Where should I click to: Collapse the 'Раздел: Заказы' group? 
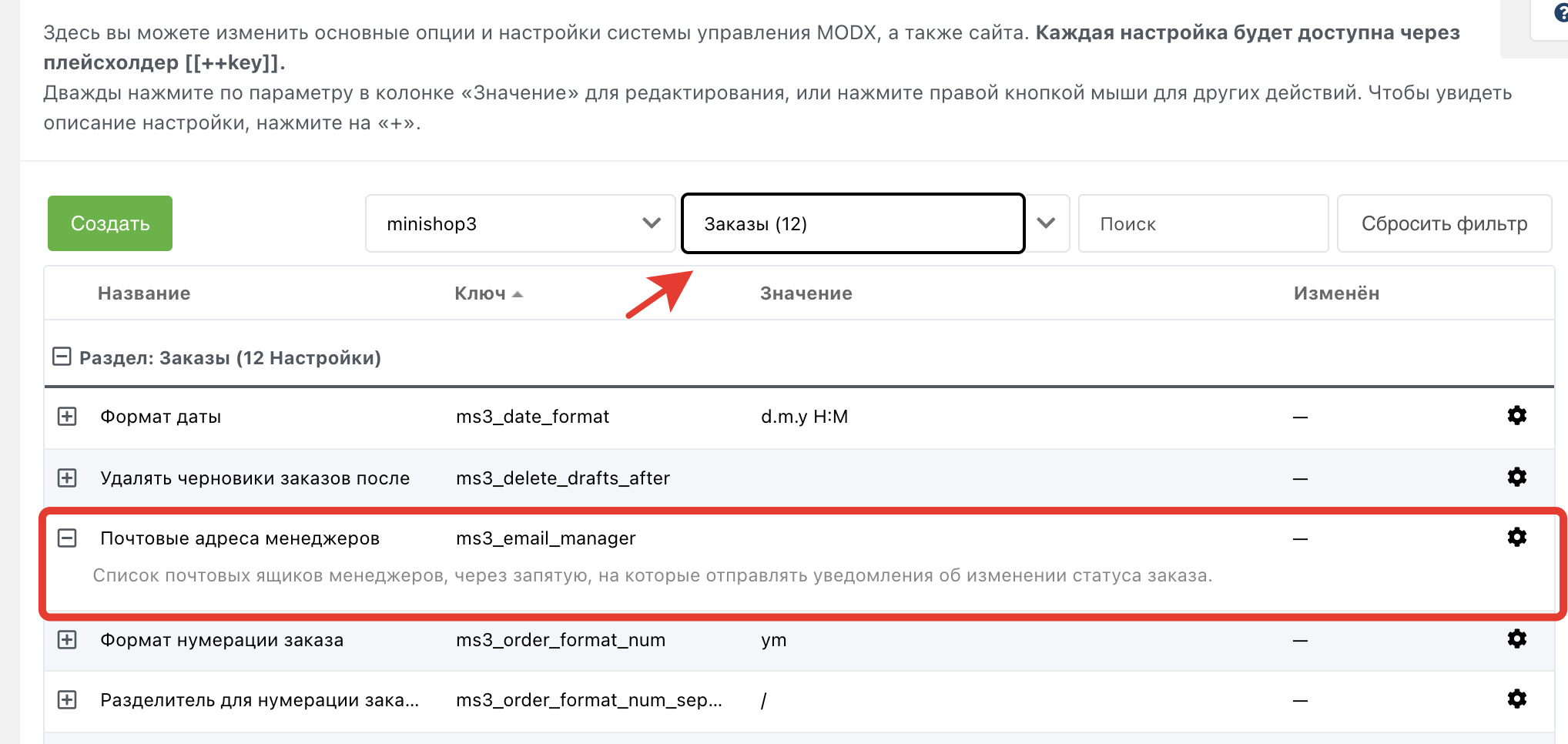coord(62,357)
